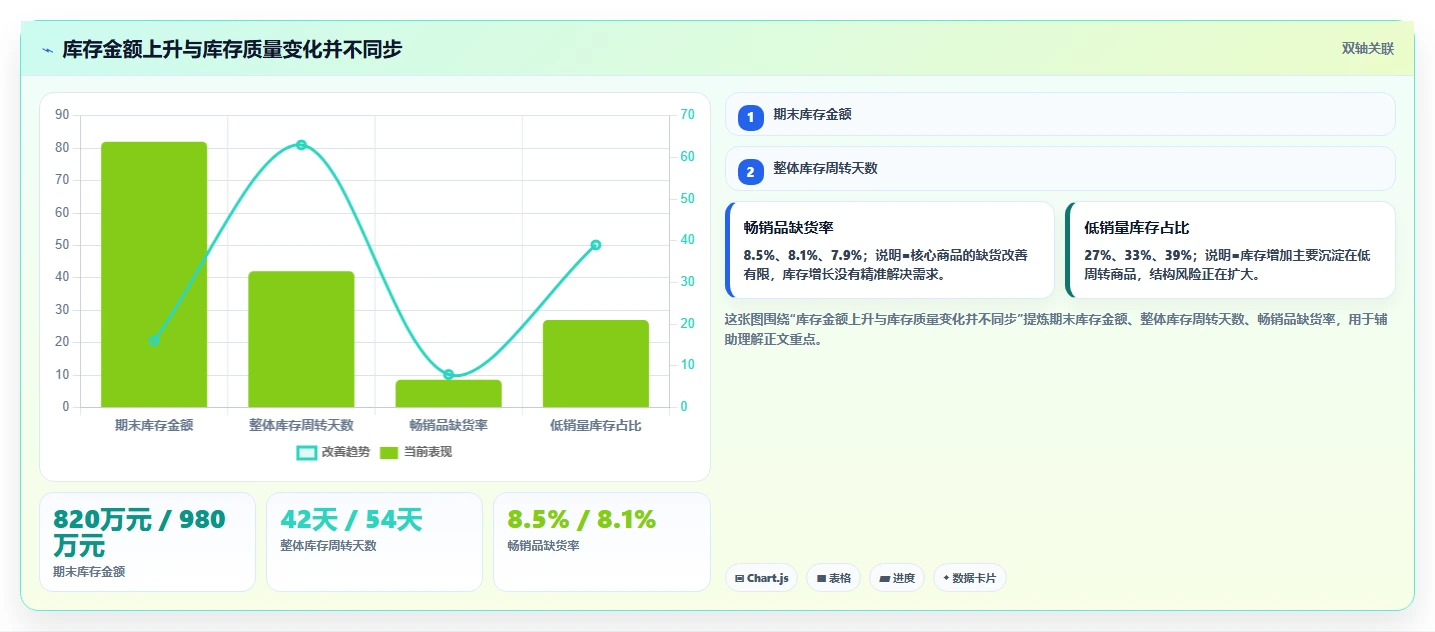Click the 双轴关联 label in header
This screenshot has width=1435, height=632.
1367,49
